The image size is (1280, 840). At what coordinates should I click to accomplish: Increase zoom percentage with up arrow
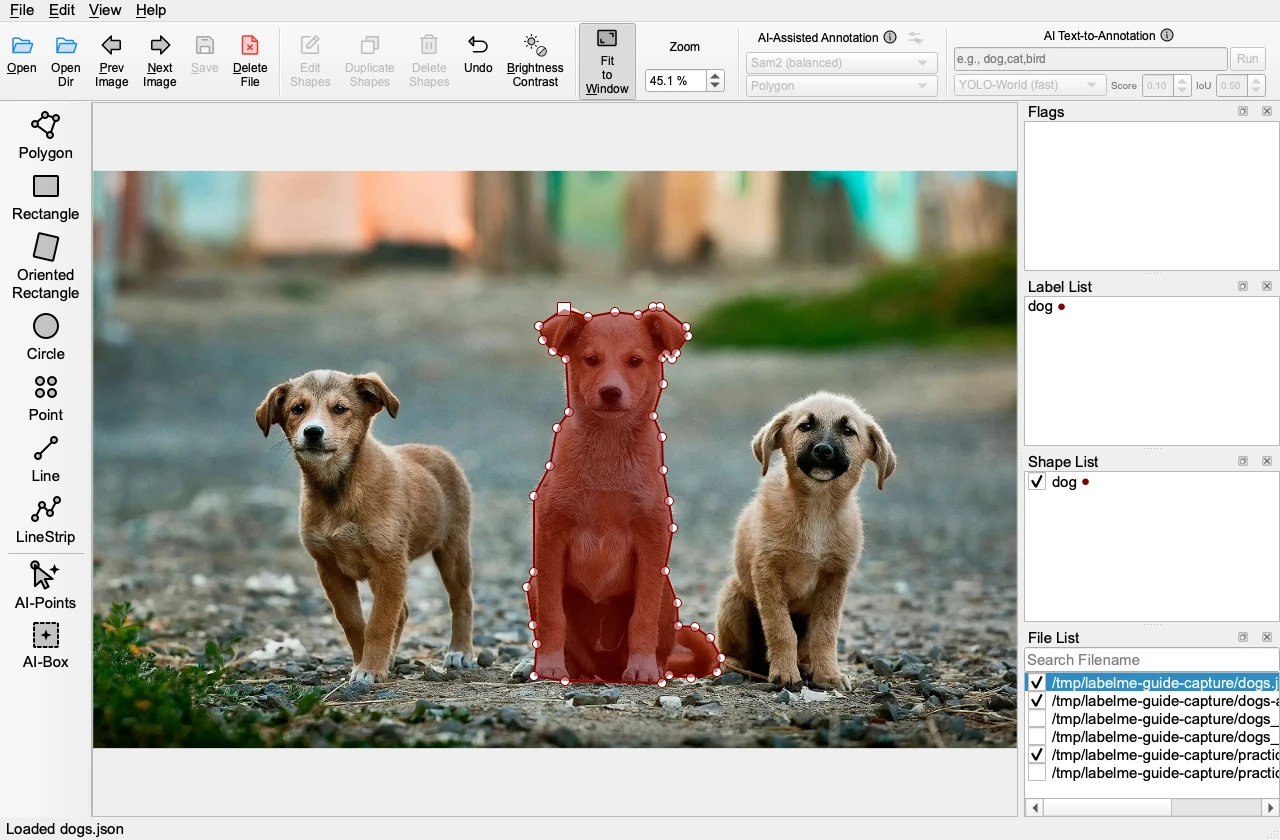click(x=715, y=76)
